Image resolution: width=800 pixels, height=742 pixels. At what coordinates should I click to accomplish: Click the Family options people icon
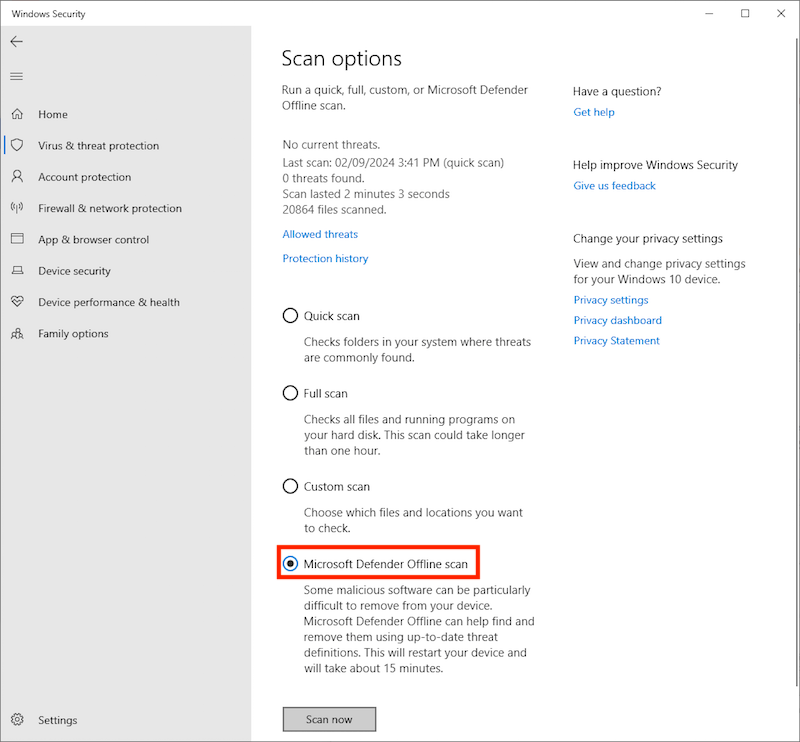tap(17, 334)
